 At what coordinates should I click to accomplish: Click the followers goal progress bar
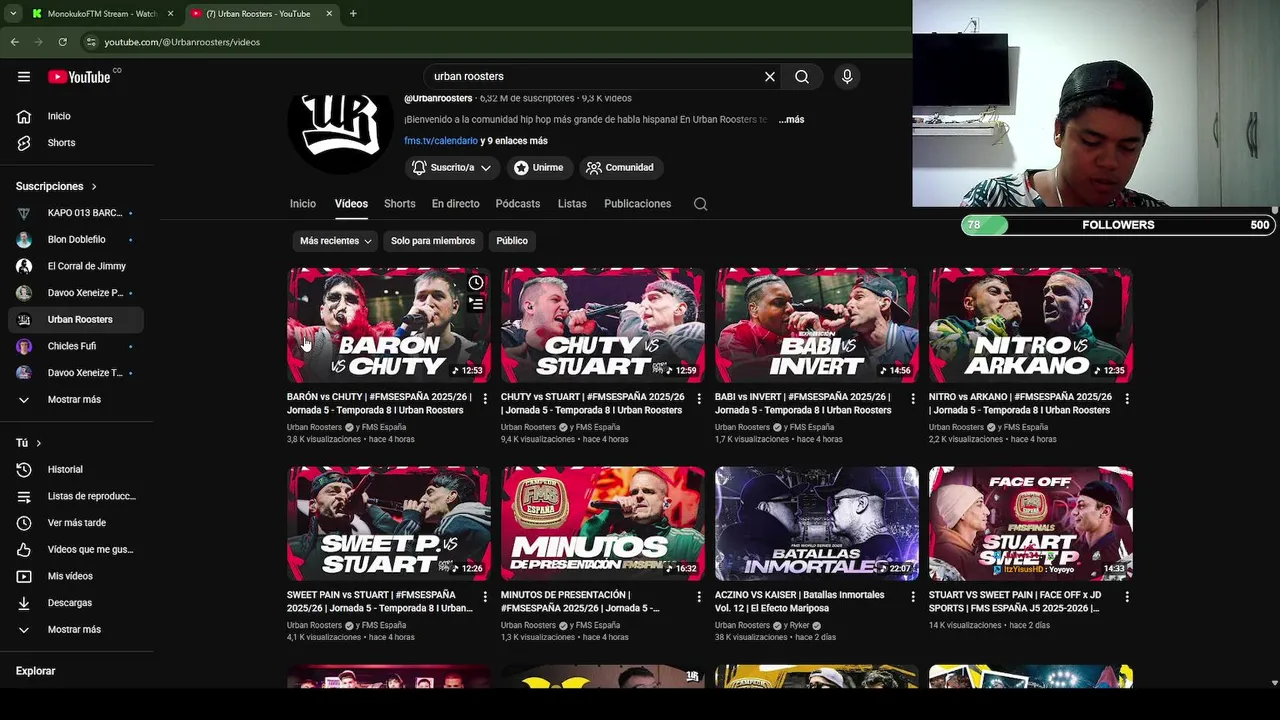(1116, 225)
